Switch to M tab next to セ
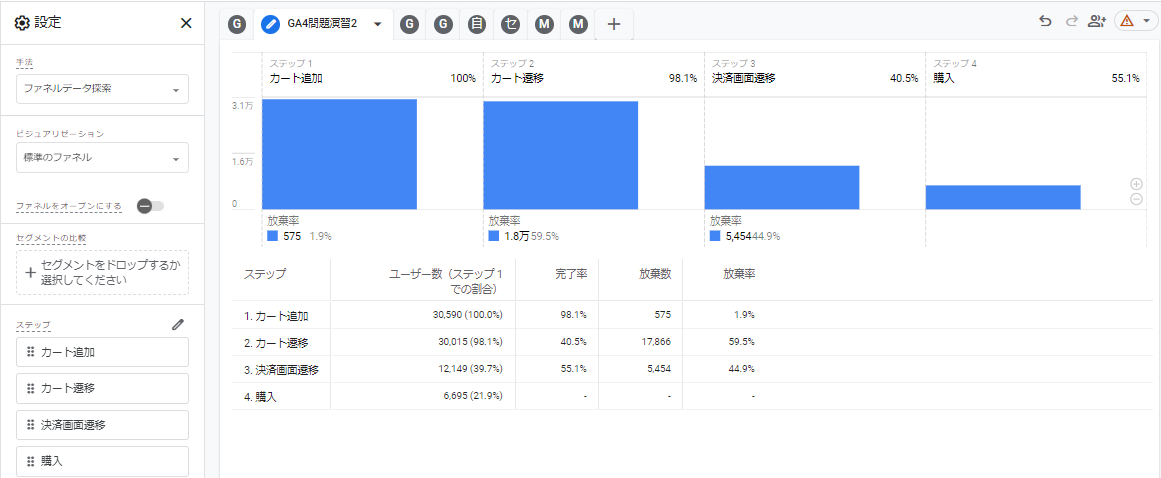 (544, 24)
